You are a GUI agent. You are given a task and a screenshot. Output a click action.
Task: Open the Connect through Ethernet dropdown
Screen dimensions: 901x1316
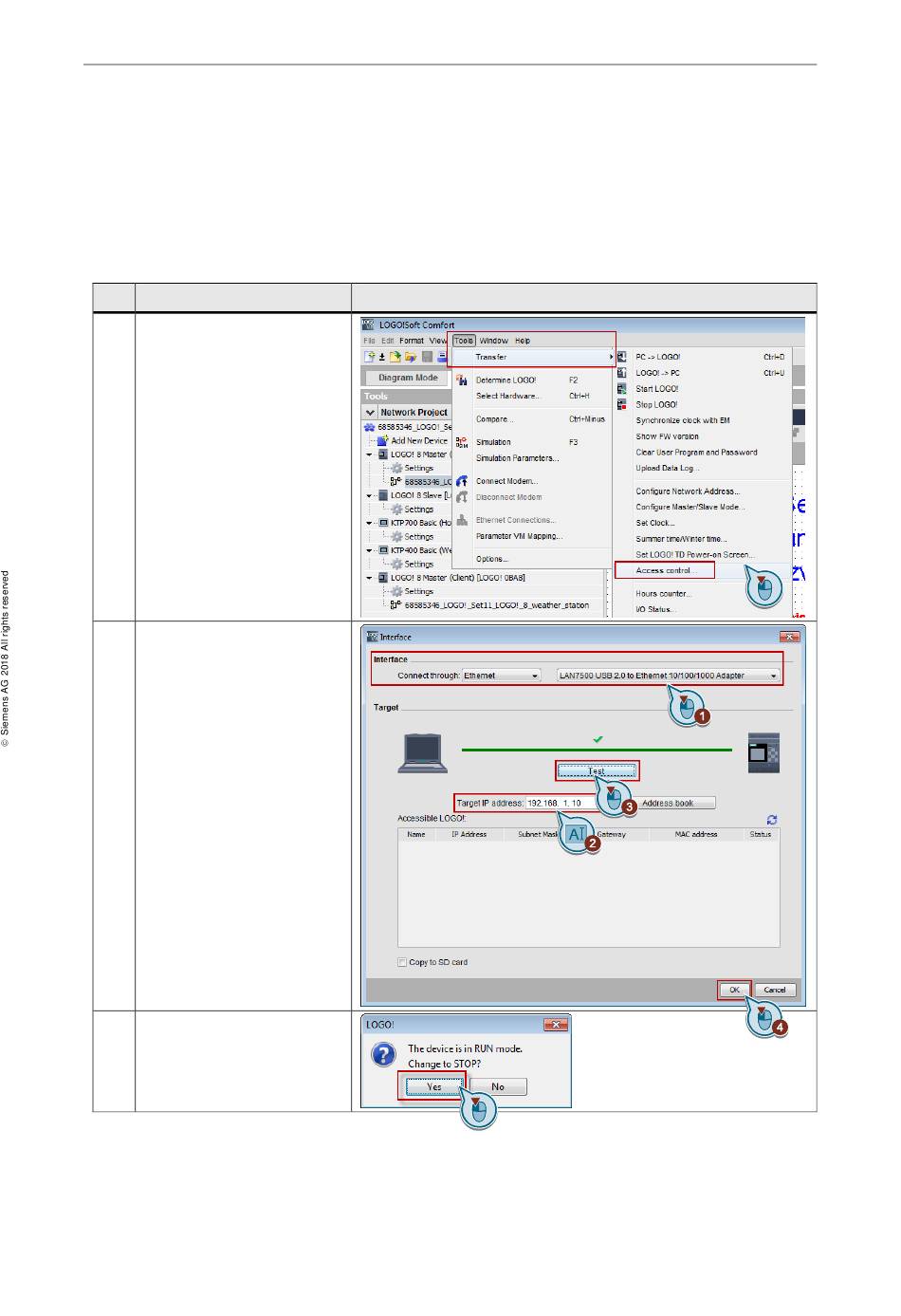tap(502, 676)
